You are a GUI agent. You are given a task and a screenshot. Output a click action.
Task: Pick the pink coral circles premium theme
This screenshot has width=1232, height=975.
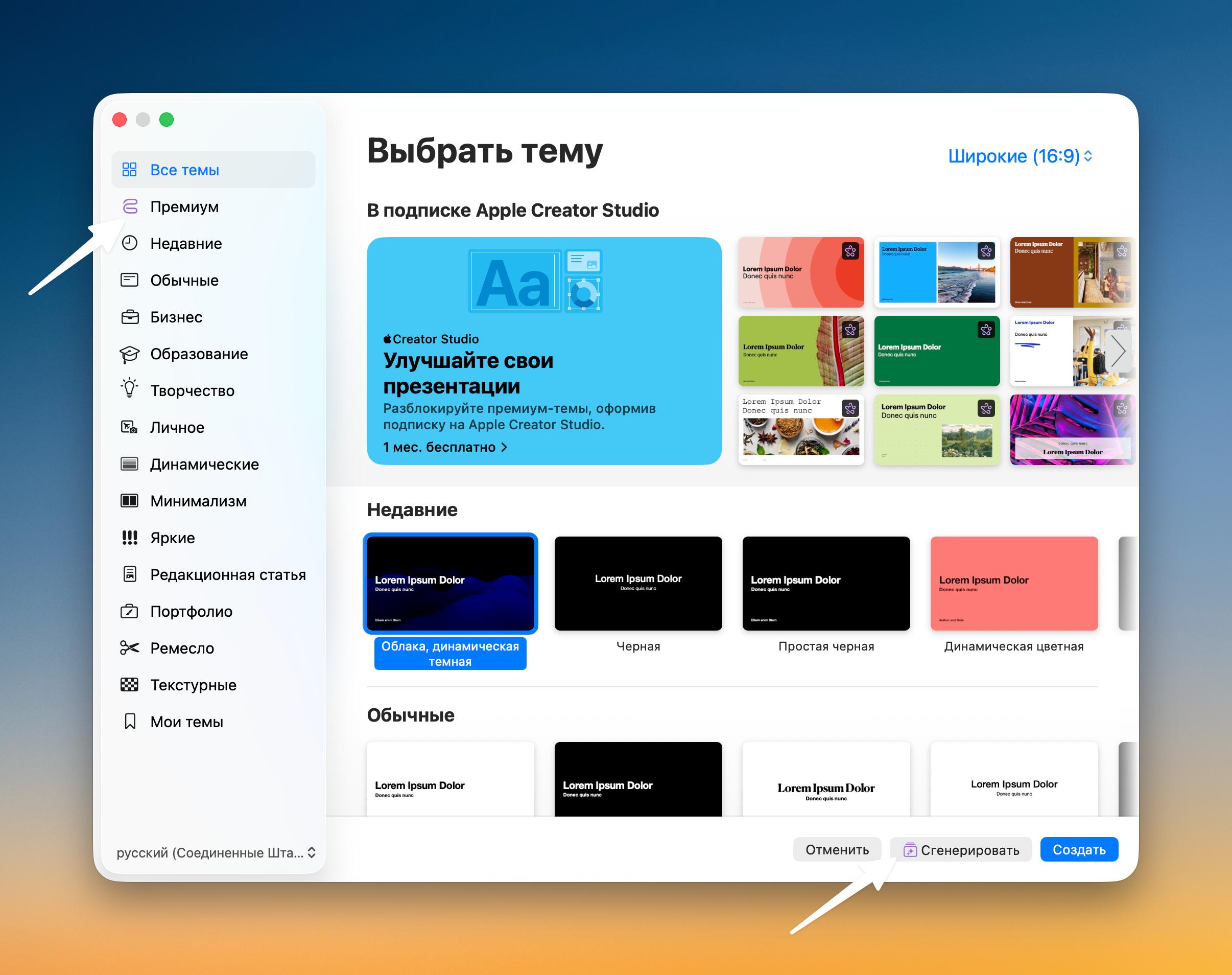(801, 272)
